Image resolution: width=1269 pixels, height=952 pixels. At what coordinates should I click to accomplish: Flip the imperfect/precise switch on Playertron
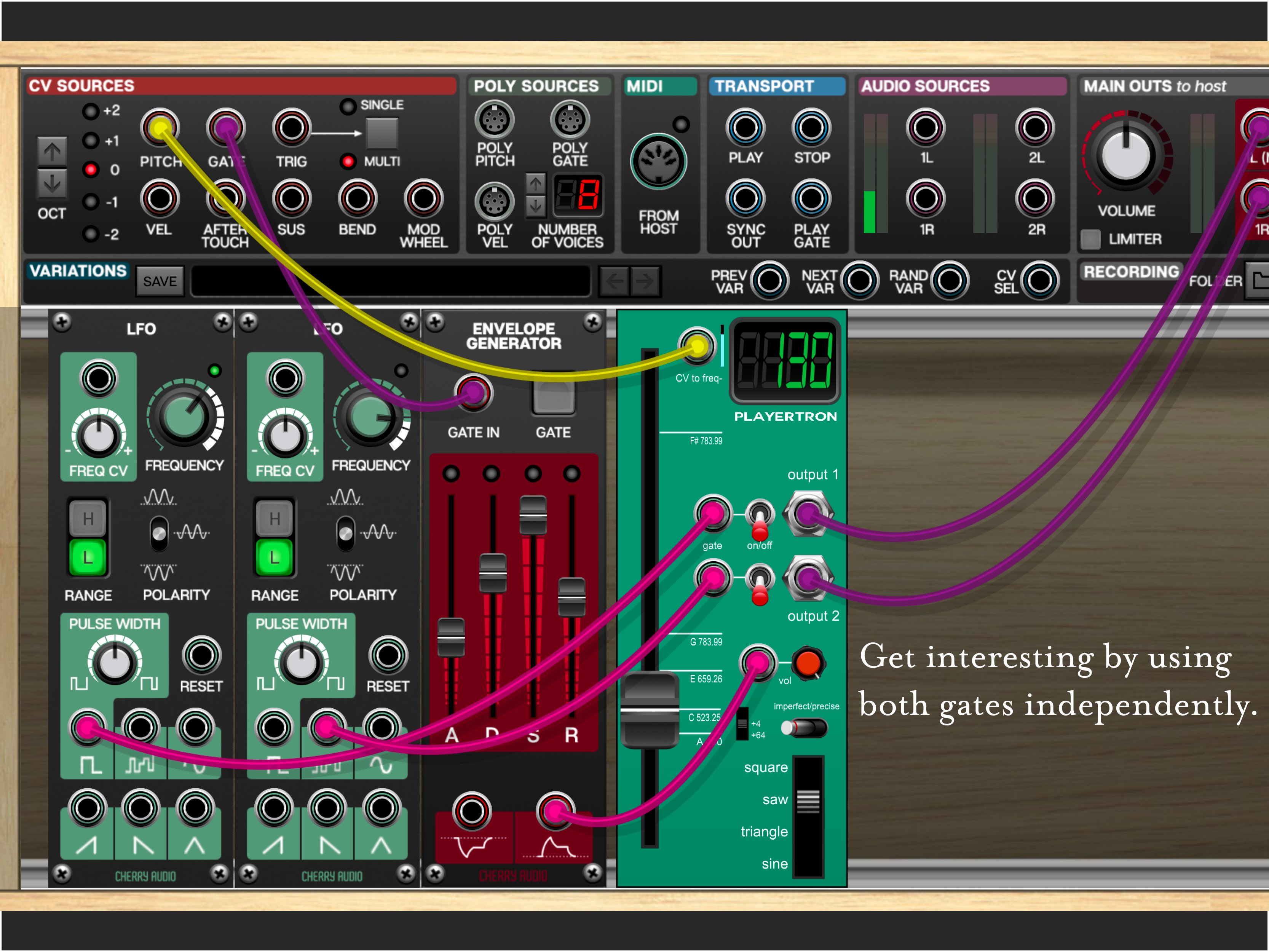click(x=805, y=728)
